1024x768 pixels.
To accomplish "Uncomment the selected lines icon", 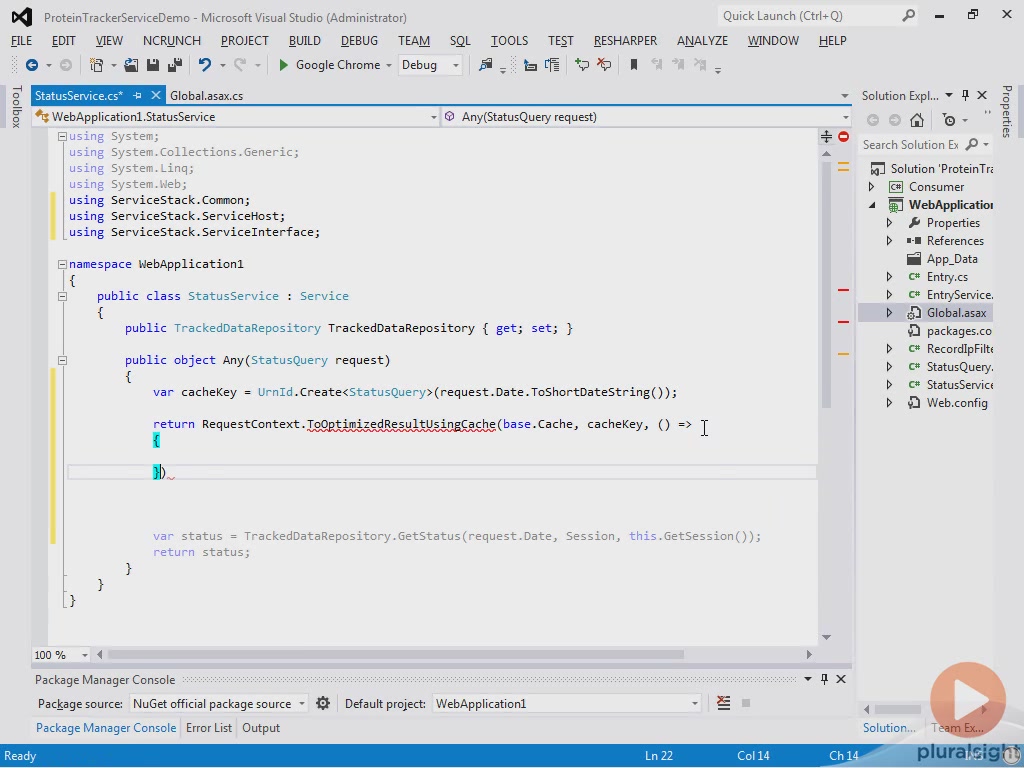I will coord(604,65).
